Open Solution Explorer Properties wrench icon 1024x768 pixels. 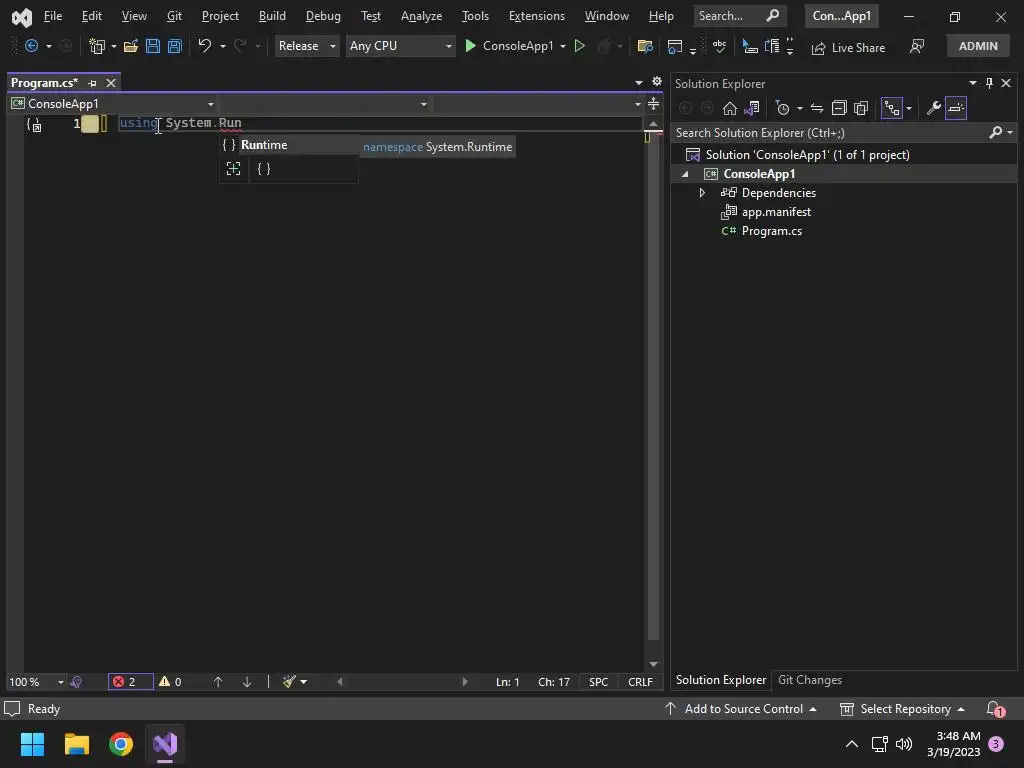[933, 108]
